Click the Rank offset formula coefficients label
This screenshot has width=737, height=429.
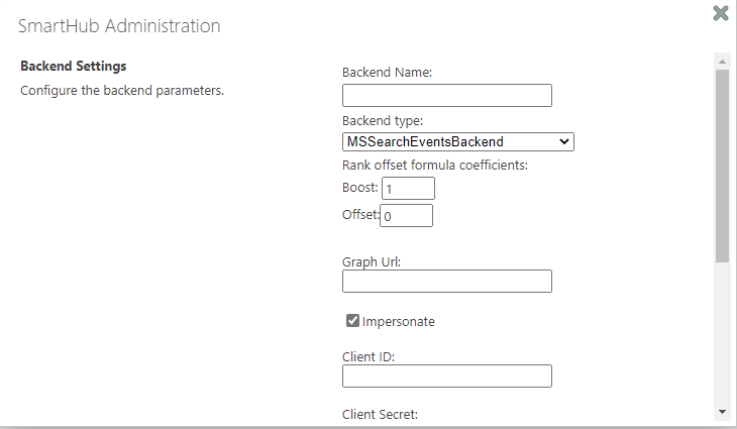(x=434, y=165)
